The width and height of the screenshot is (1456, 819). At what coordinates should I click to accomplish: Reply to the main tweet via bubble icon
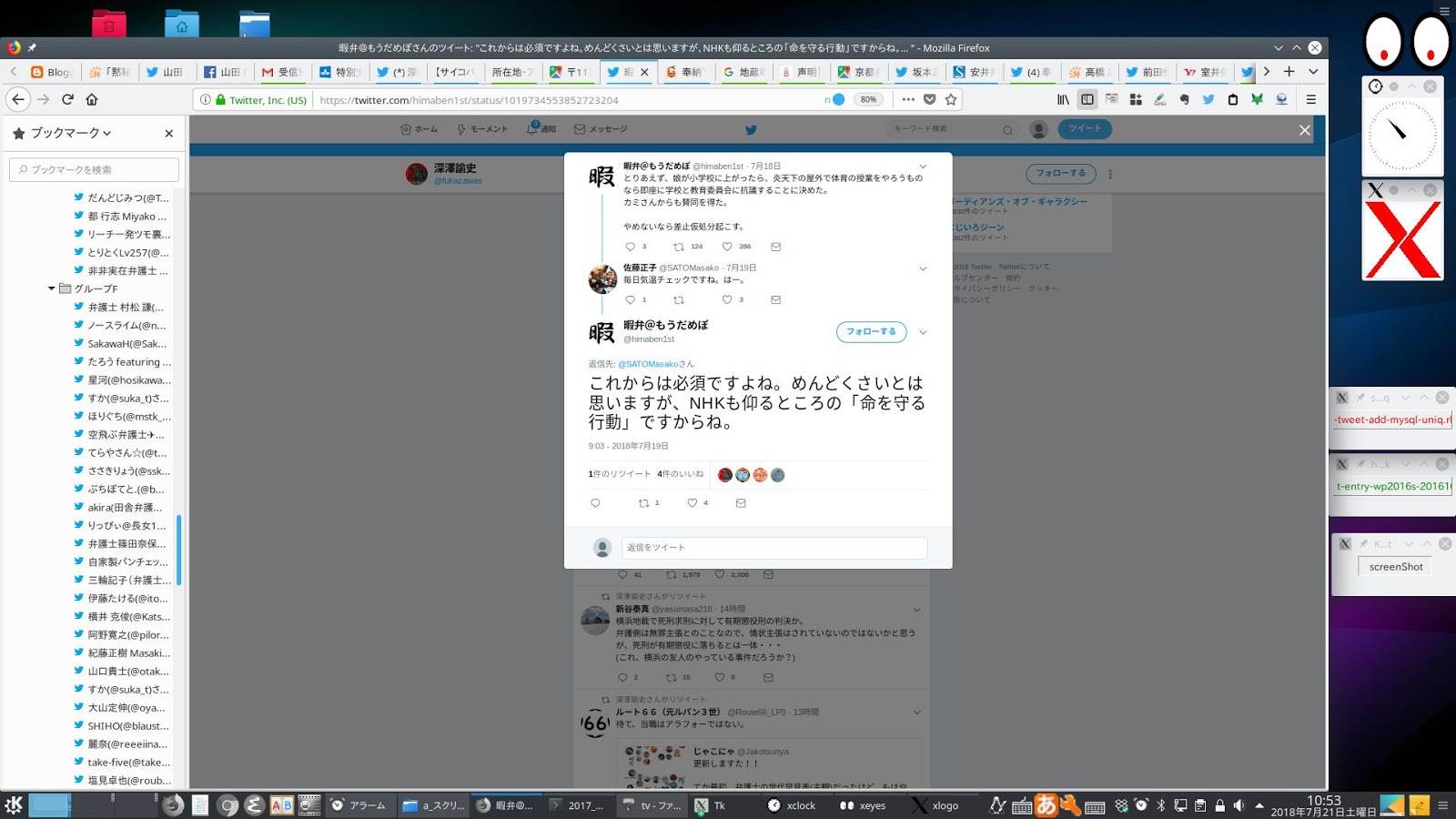pyautogui.click(x=595, y=503)
